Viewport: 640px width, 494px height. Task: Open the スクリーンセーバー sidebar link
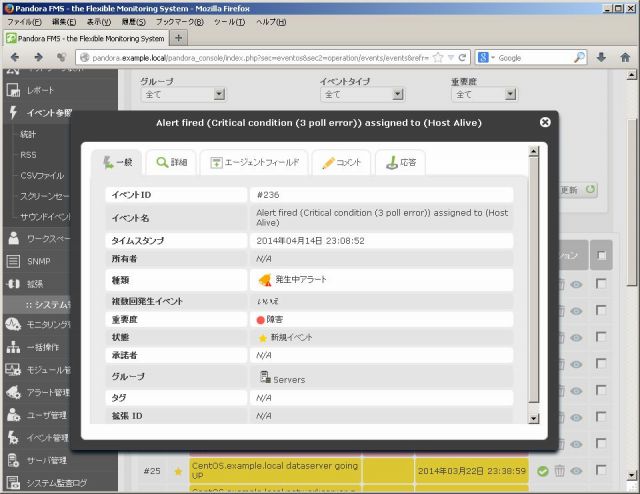[x=44, y=196]
